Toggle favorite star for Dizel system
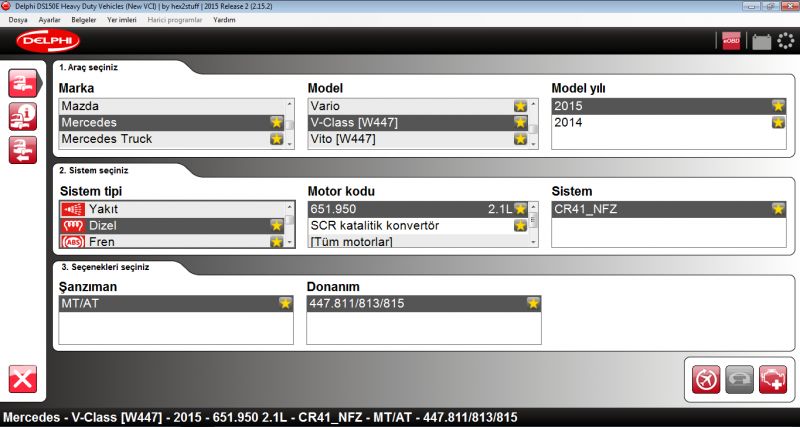The height and width of the screenshot is (427, 800). 277,225
